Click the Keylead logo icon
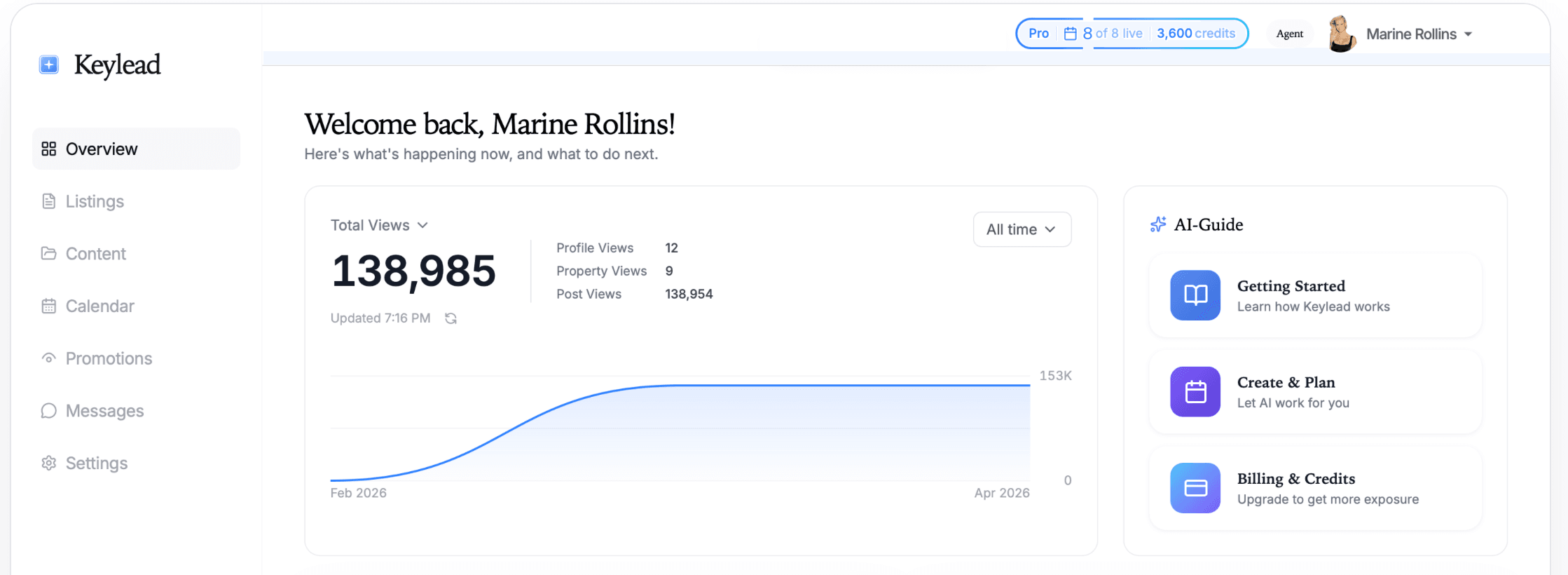The height and width of the screenshot is (575, 1568). click(49, 65)
